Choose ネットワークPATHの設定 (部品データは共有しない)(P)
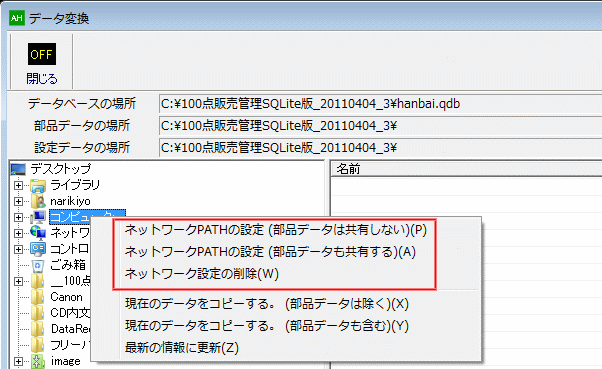 (x=276, y=230)
